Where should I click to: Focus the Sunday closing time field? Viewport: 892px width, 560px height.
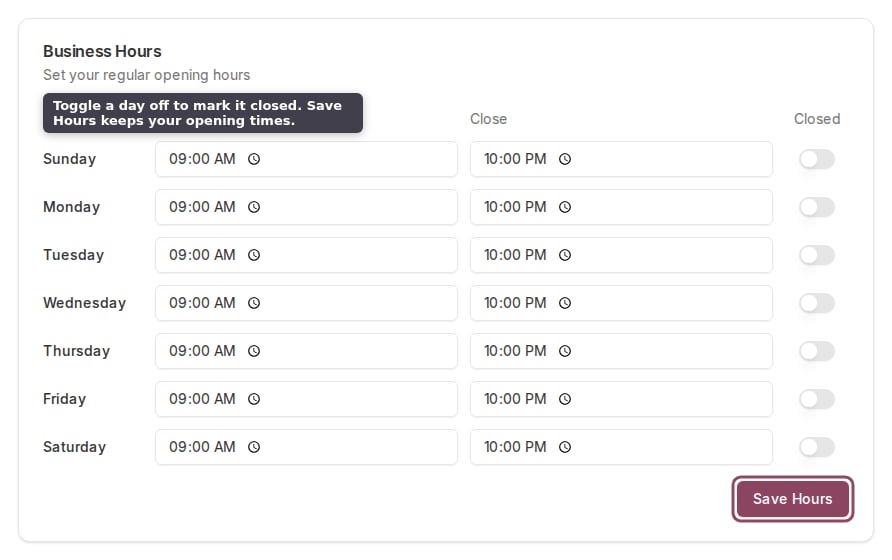[x=621, y=159]
